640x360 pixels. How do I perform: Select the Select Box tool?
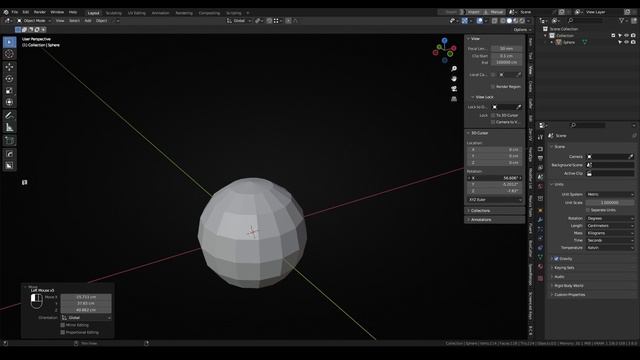[9, 42]
